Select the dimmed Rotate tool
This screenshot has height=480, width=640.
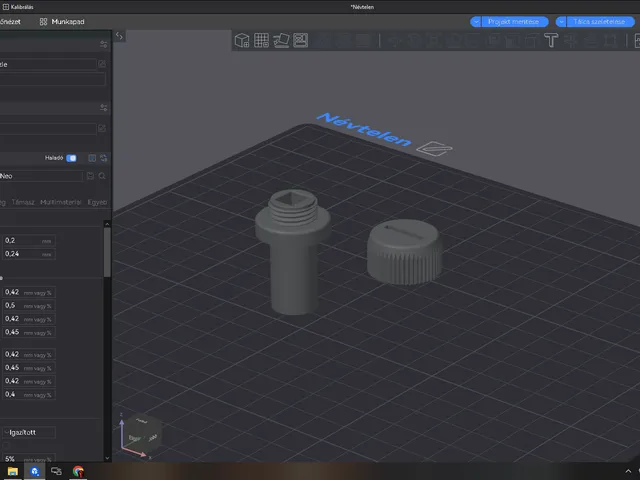click(414, 40)
